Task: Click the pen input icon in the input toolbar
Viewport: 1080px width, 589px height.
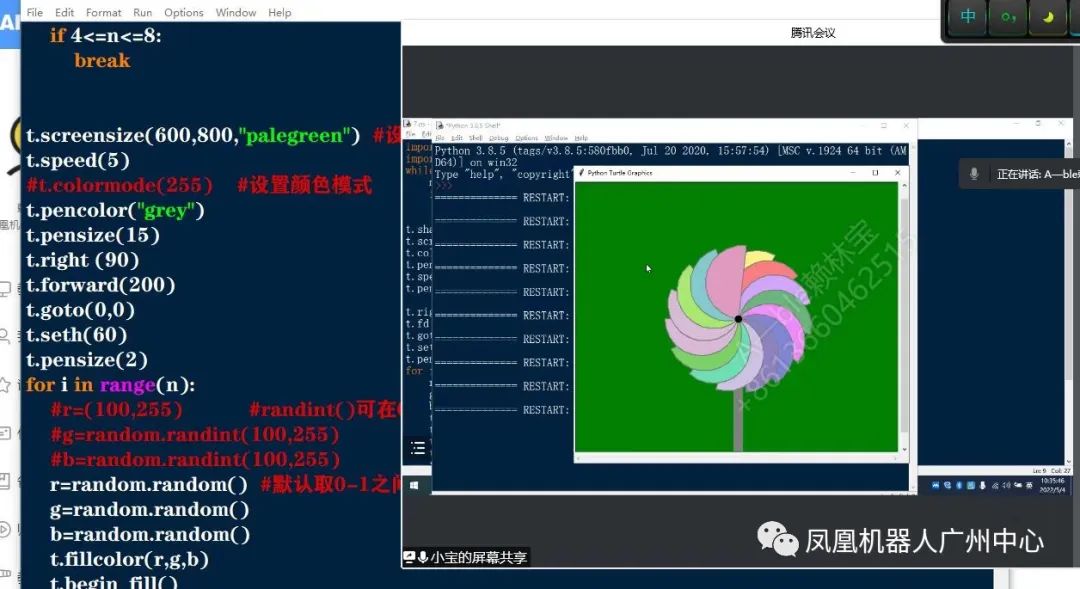Action: [x=1007, y=15]
